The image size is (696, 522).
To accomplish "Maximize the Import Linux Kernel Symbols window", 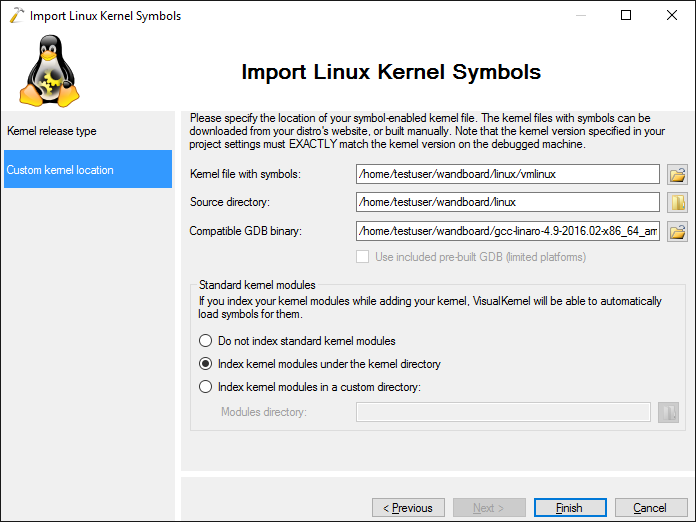I will (626, 15).
